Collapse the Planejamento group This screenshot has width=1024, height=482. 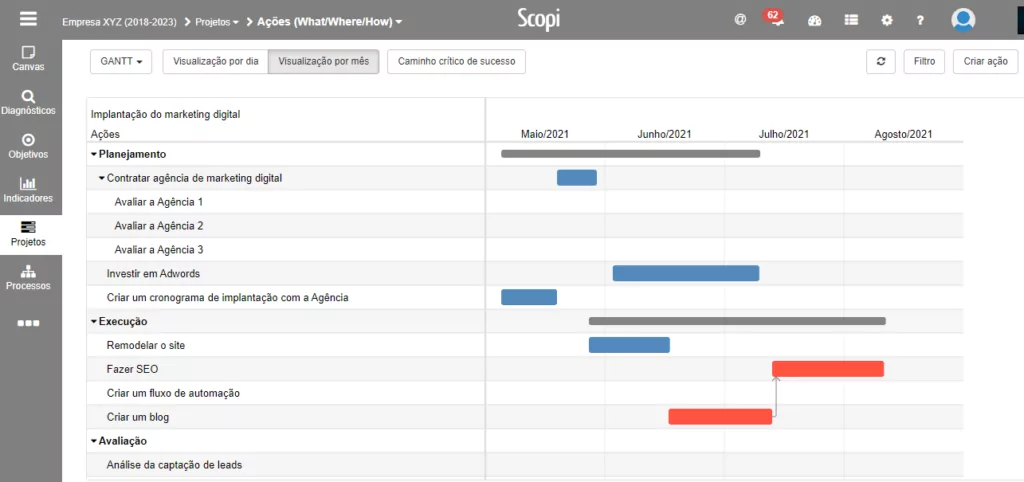[x=94, y=154]
